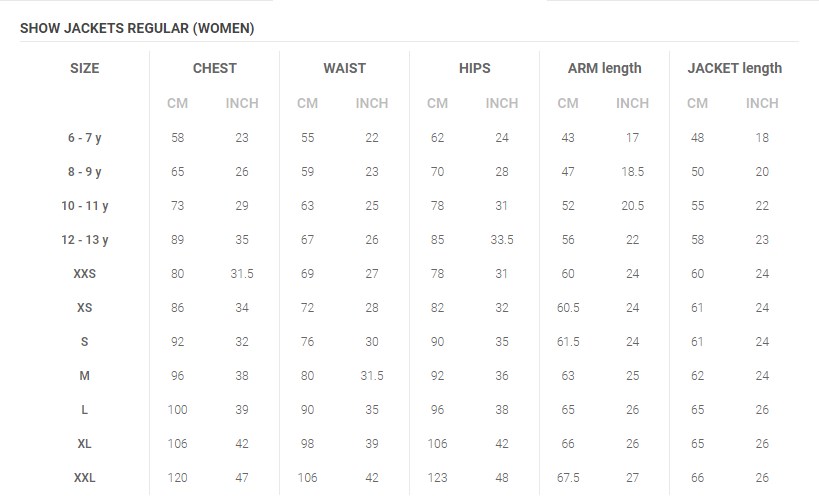
Task: Click the M size row label
Action: click(x=85, y=376)
